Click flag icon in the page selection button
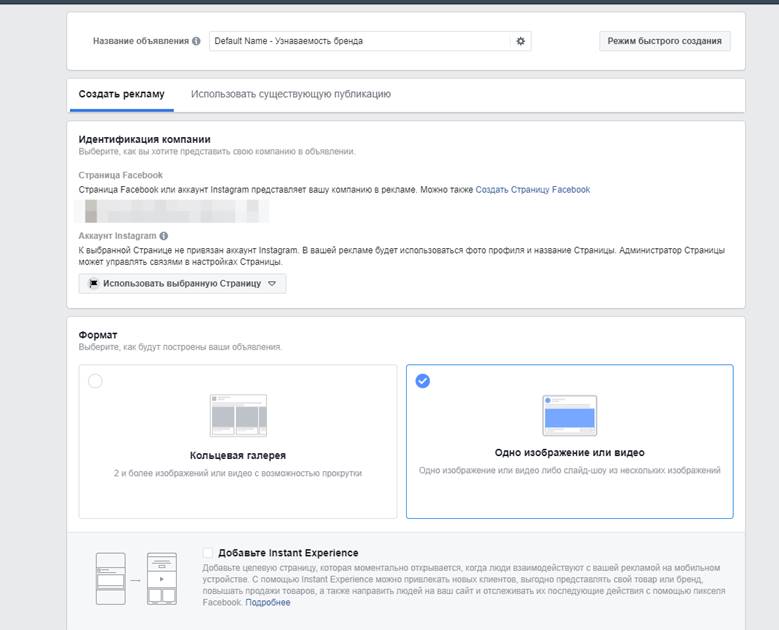The height and width of the screenshot is (630, 779). pyautogui.click(x=94, y=283)
